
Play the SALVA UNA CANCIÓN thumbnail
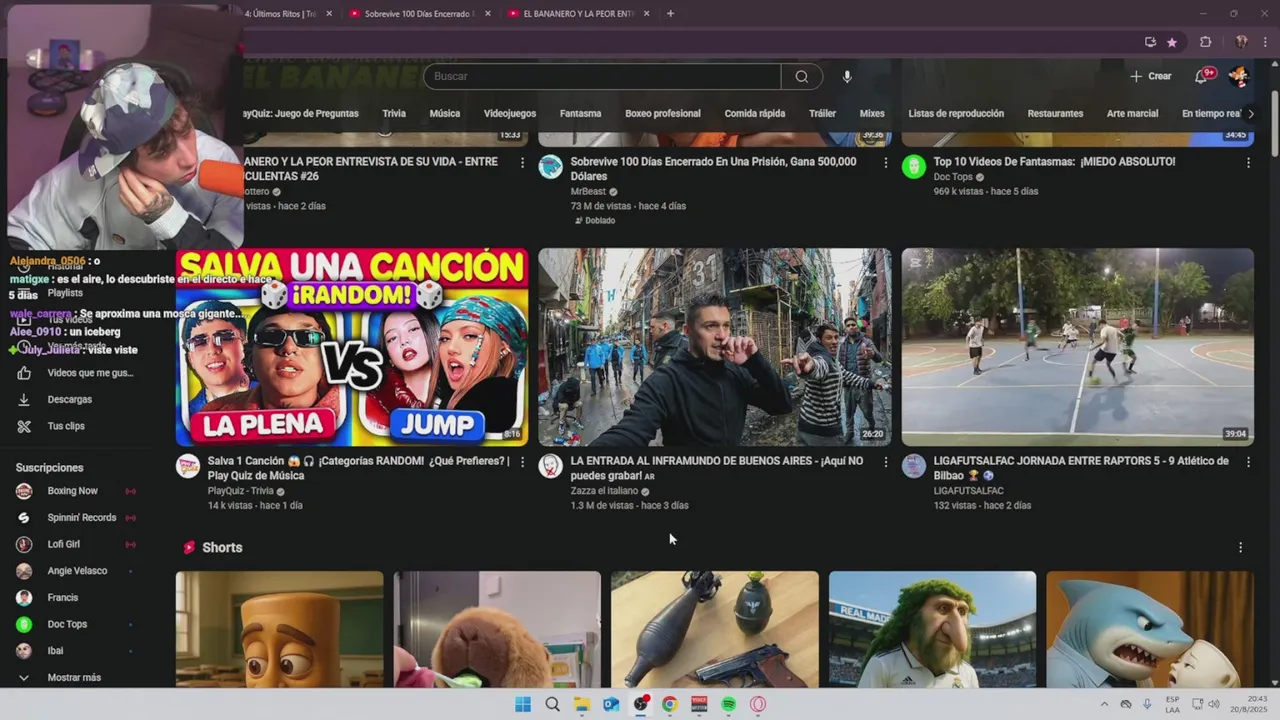pos(352,347)
